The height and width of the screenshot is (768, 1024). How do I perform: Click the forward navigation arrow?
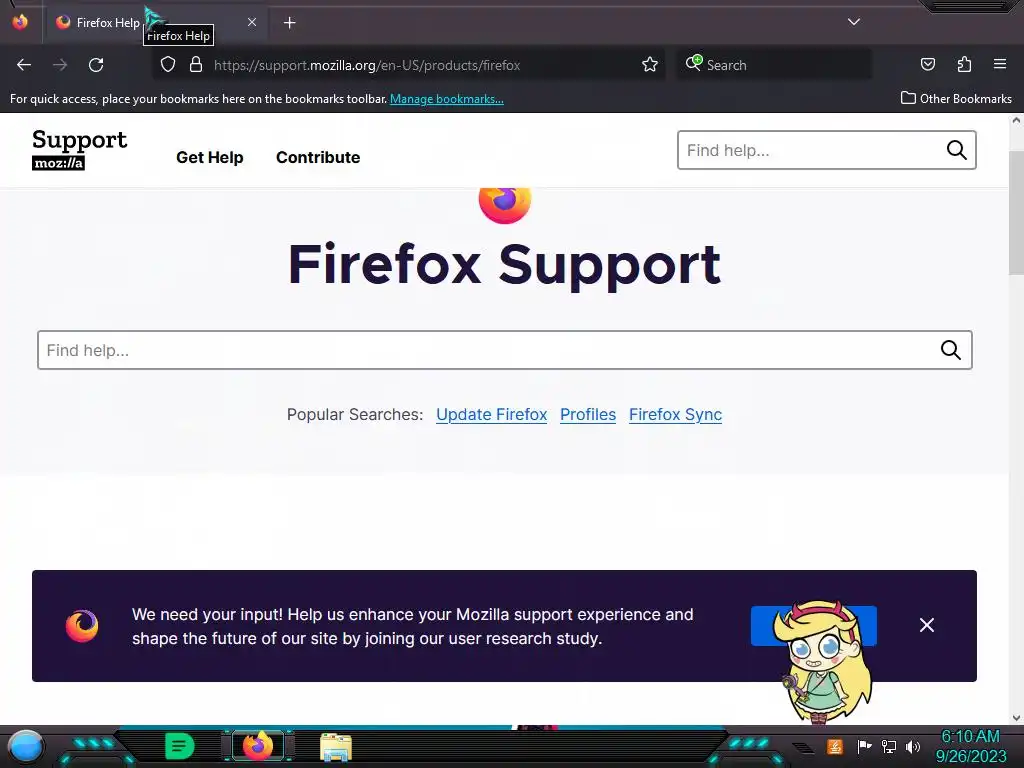[x=60, y=65]
